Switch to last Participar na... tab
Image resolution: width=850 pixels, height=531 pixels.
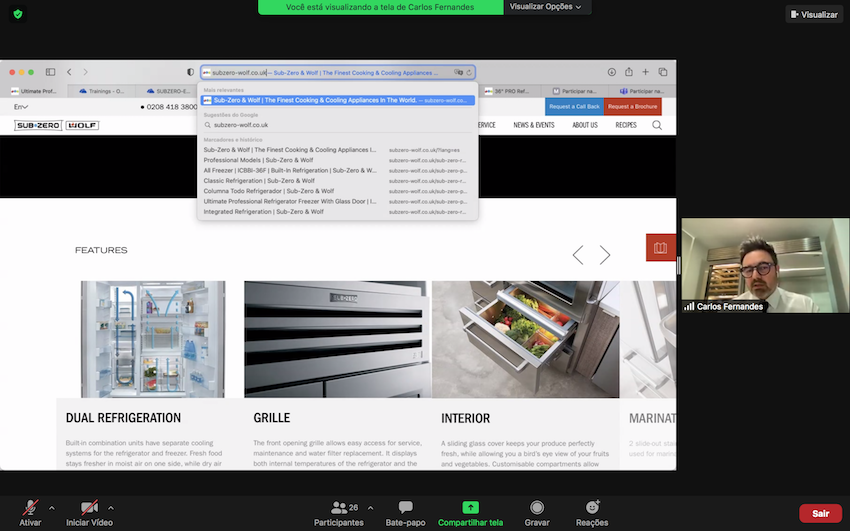pyautogui.click(x=642, y=91)
